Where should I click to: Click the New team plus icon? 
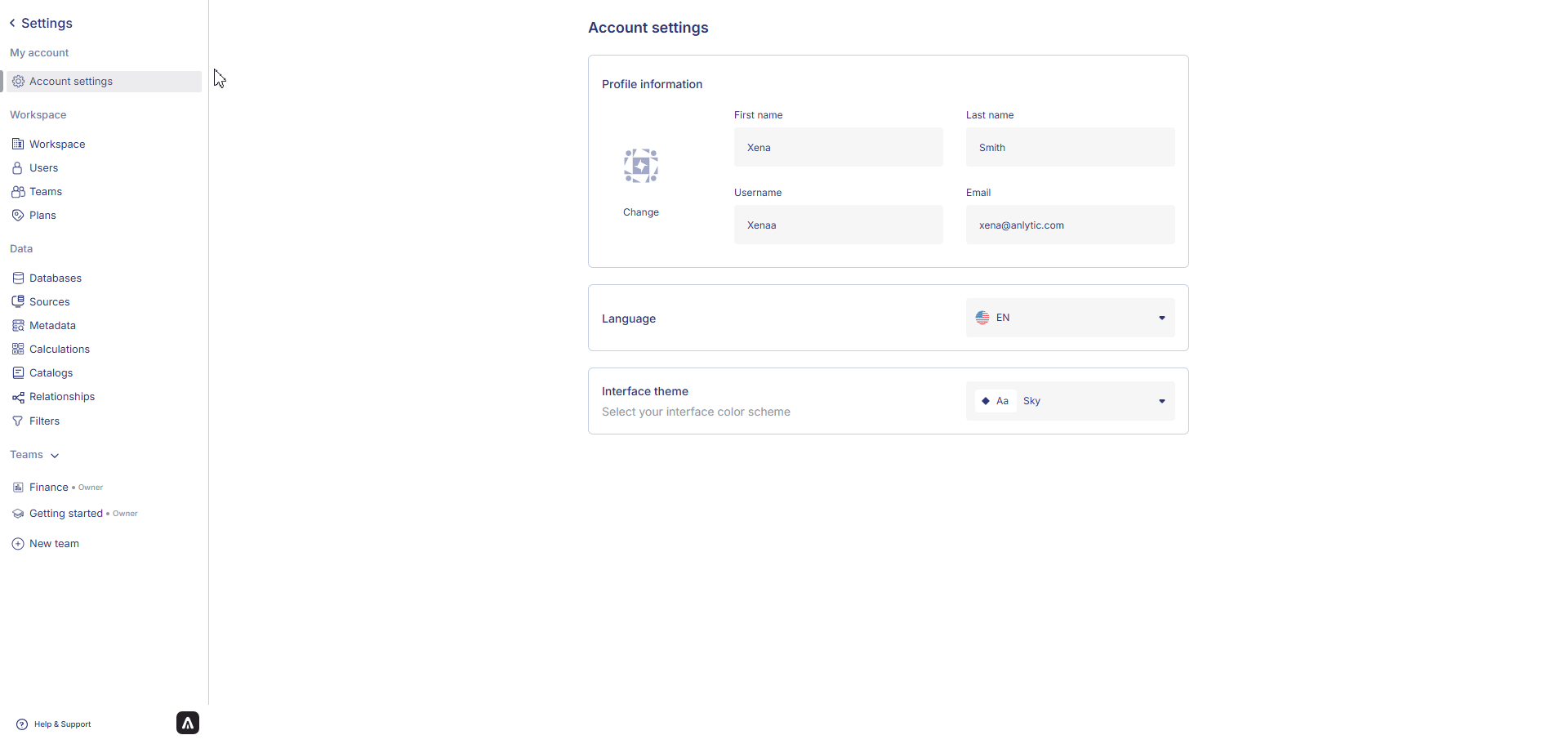18,544
